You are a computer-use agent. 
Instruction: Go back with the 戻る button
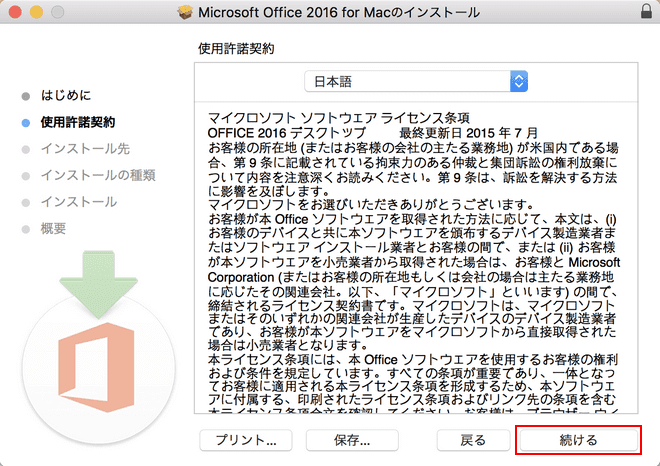473,440
